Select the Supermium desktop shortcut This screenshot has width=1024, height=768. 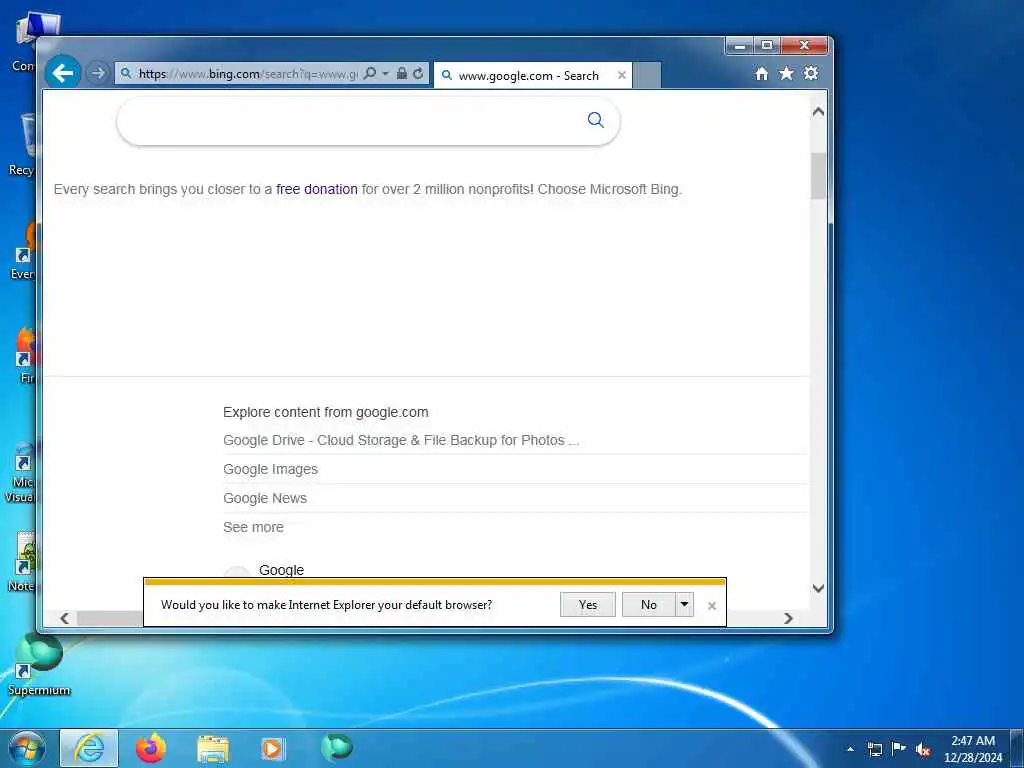[x=39, y=665]
